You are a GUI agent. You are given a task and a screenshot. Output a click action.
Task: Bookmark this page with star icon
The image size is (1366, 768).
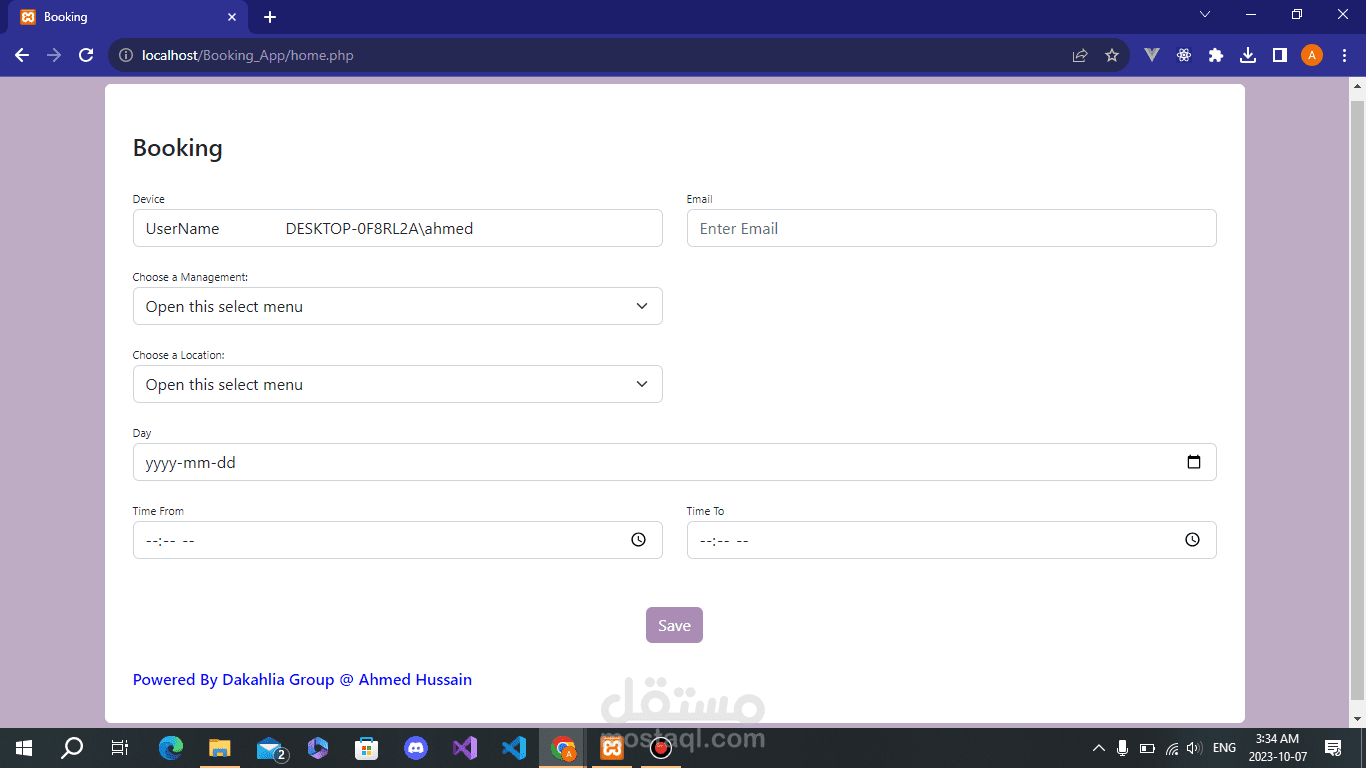tap(1112, 56)
